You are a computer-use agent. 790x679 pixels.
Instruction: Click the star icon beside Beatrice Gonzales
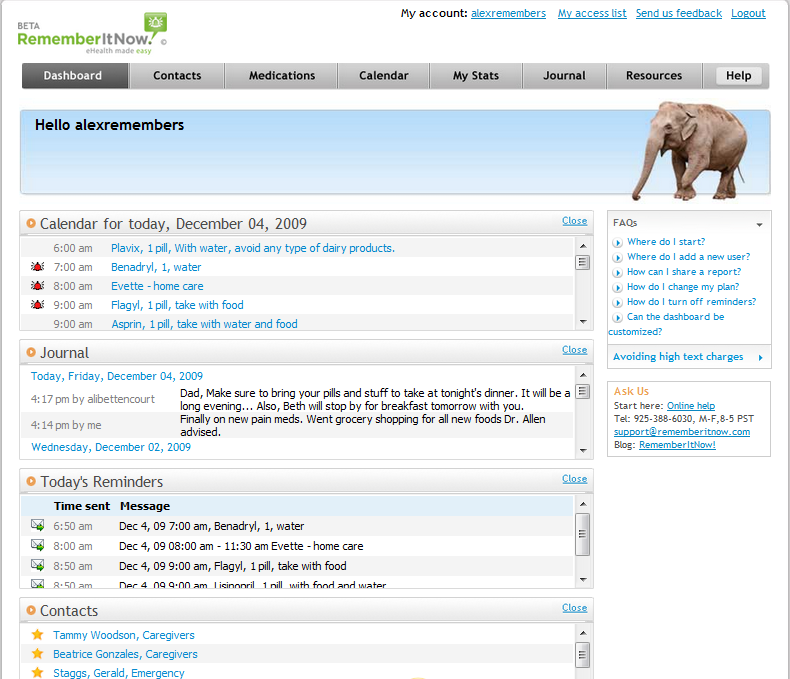[37, 653]
